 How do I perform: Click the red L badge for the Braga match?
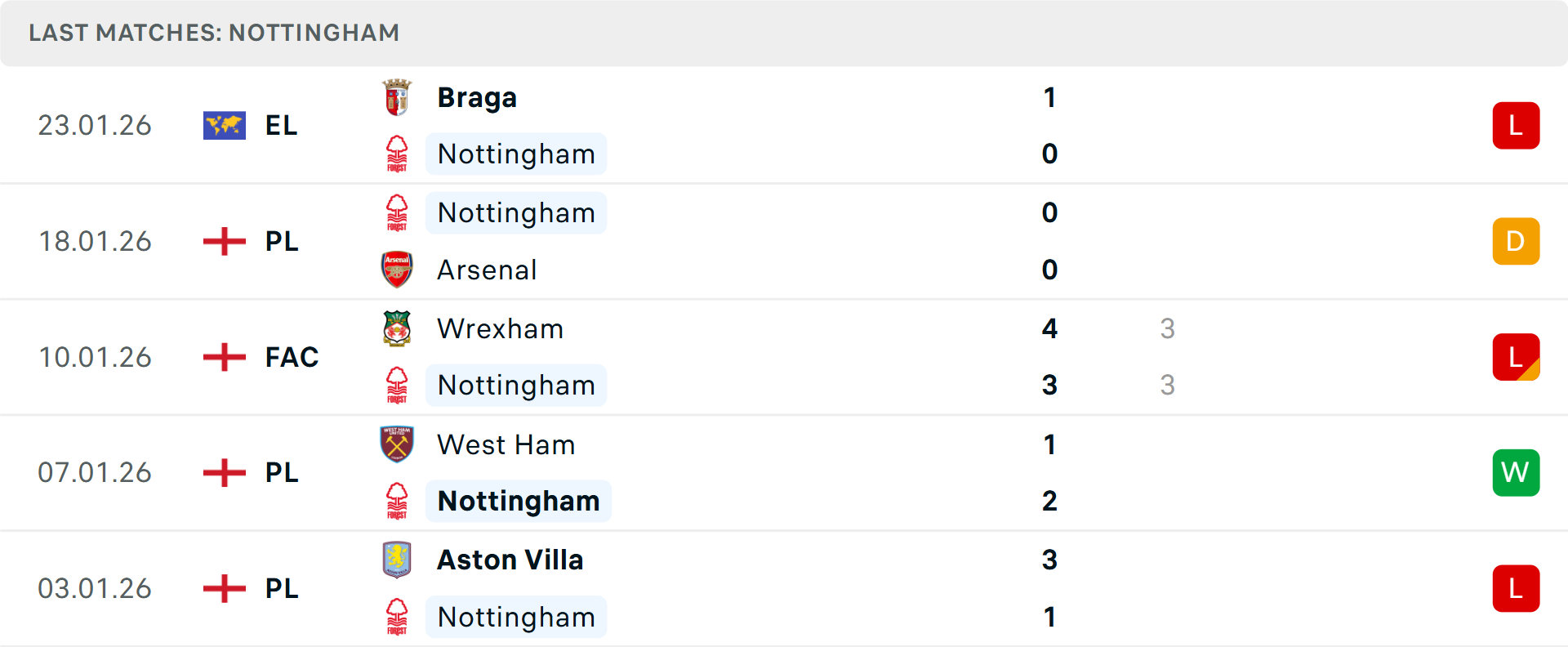coord(1516,125)
